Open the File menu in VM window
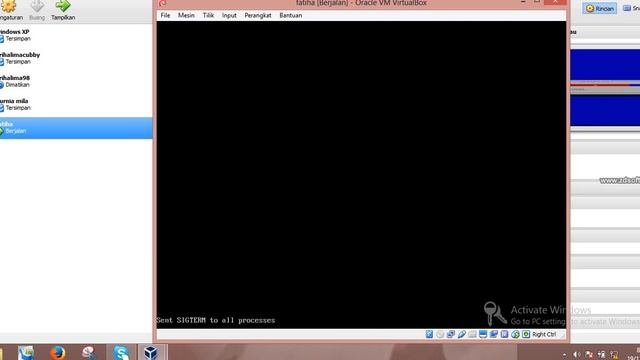 pyautogui.click(x=165, y=15)
